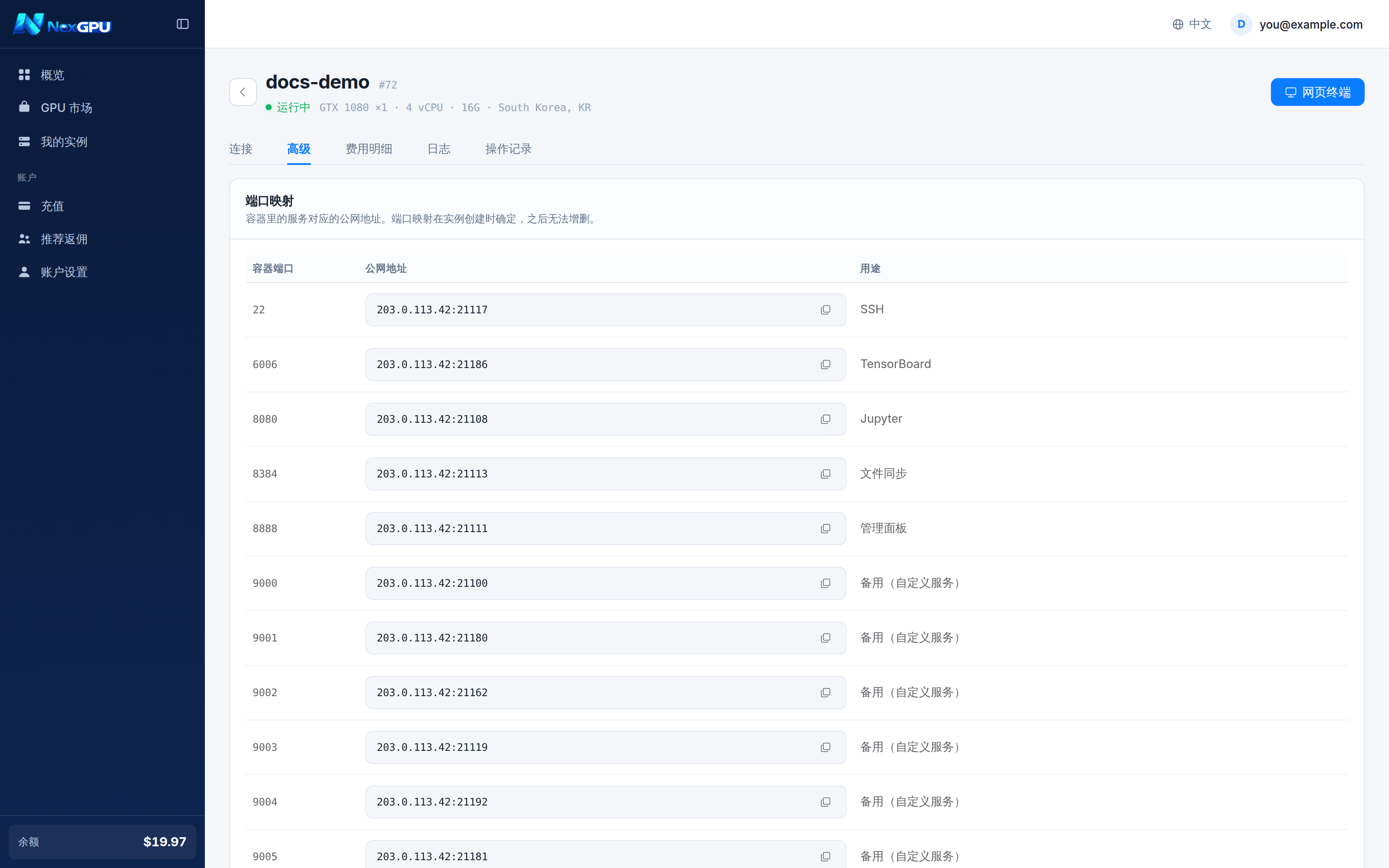Go back using the left arrow button

pyautogui.click(x=243, y=92)
